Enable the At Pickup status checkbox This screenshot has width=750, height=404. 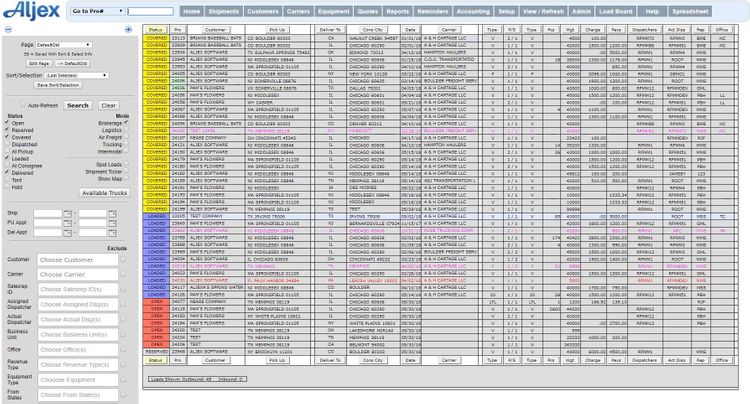(7, 151)
